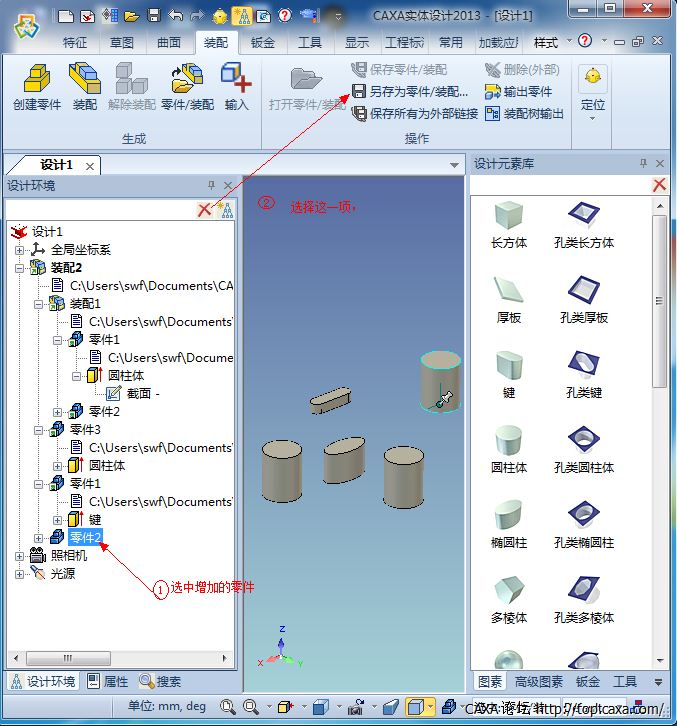Screen dimensions: 677x726
Task: Click the Assemble (装配) ribbon icon
Action: point(85,87)
